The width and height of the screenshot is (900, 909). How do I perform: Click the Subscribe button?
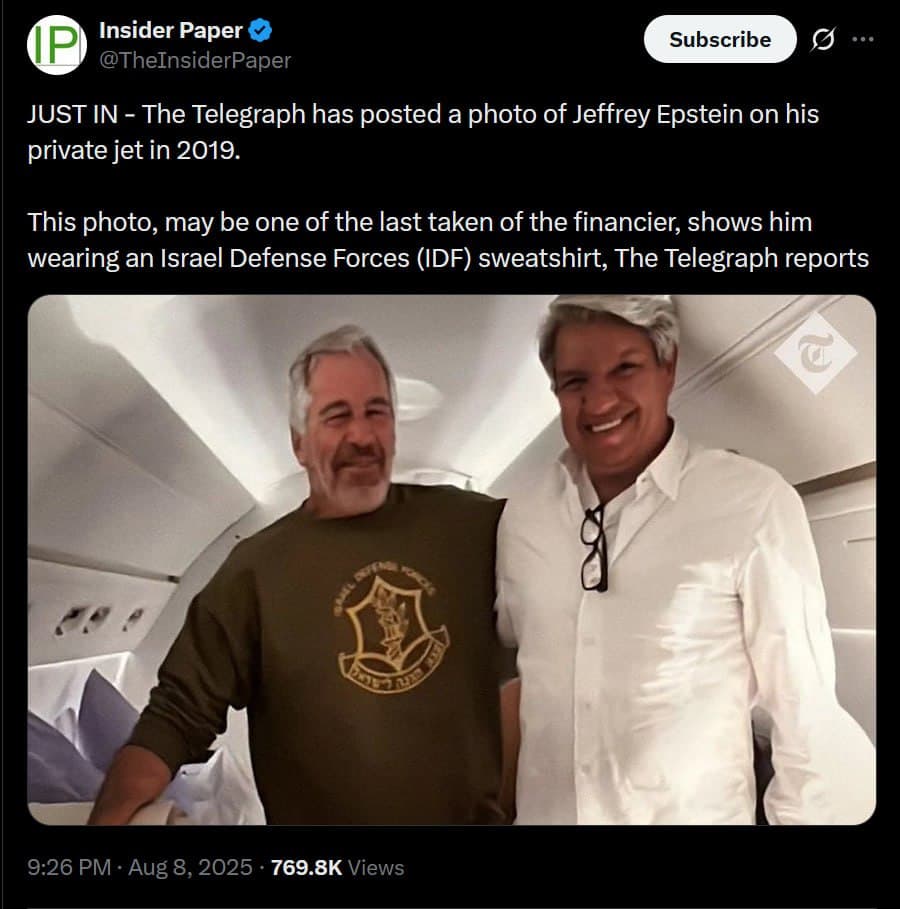[x=719, y=40]
